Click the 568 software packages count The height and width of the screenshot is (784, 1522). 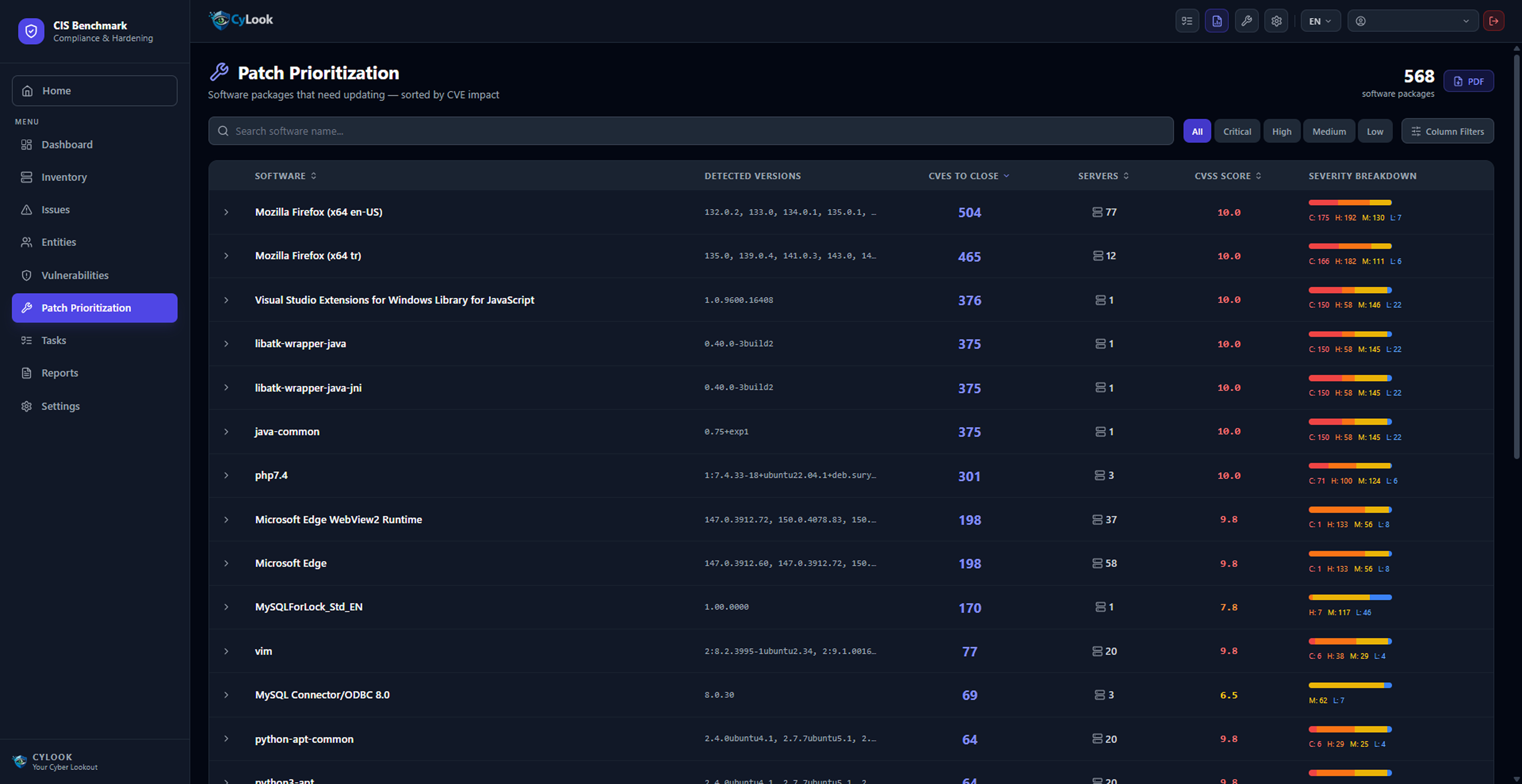point(1419,76)
